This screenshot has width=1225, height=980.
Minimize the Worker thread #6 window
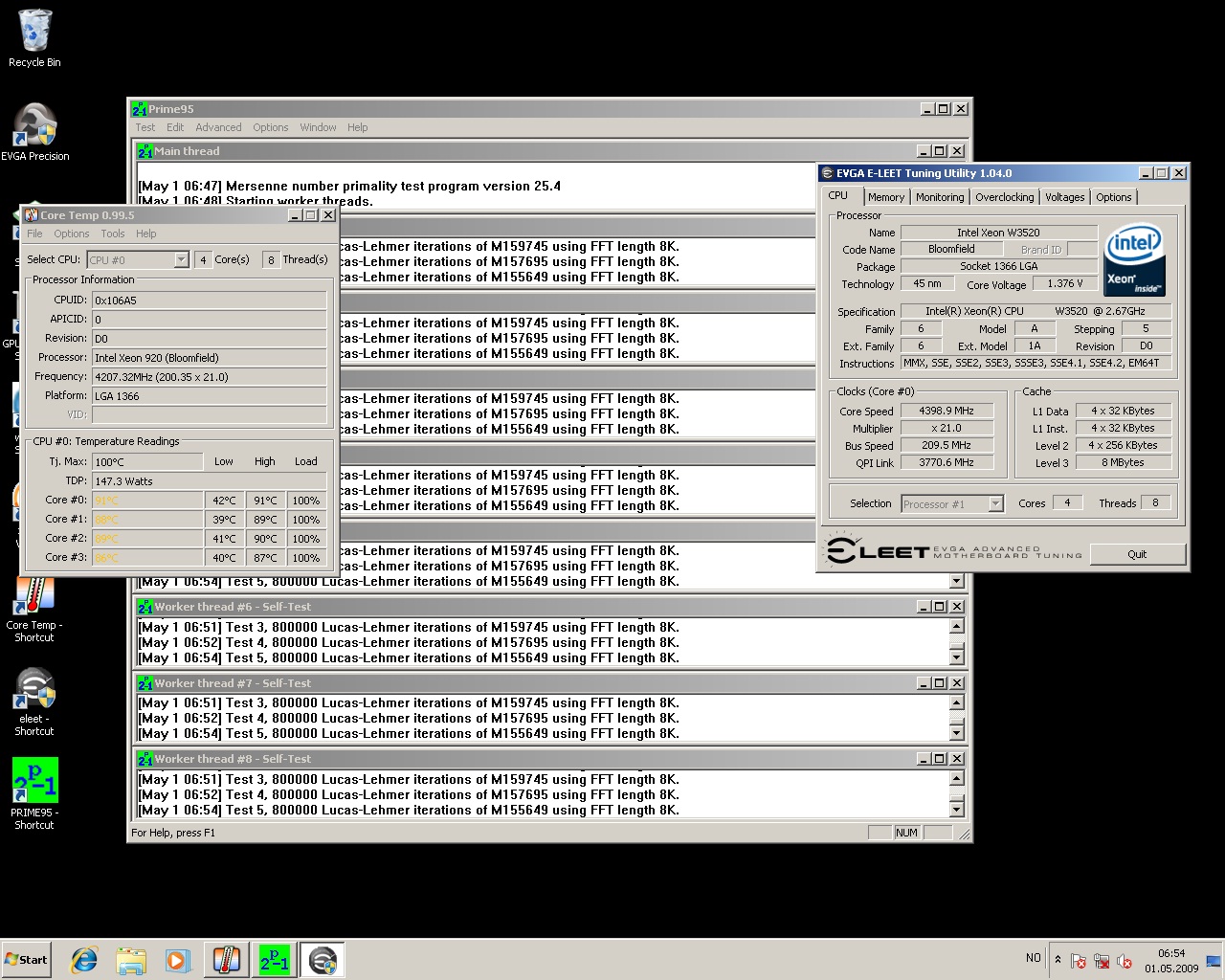click(924, 607)
